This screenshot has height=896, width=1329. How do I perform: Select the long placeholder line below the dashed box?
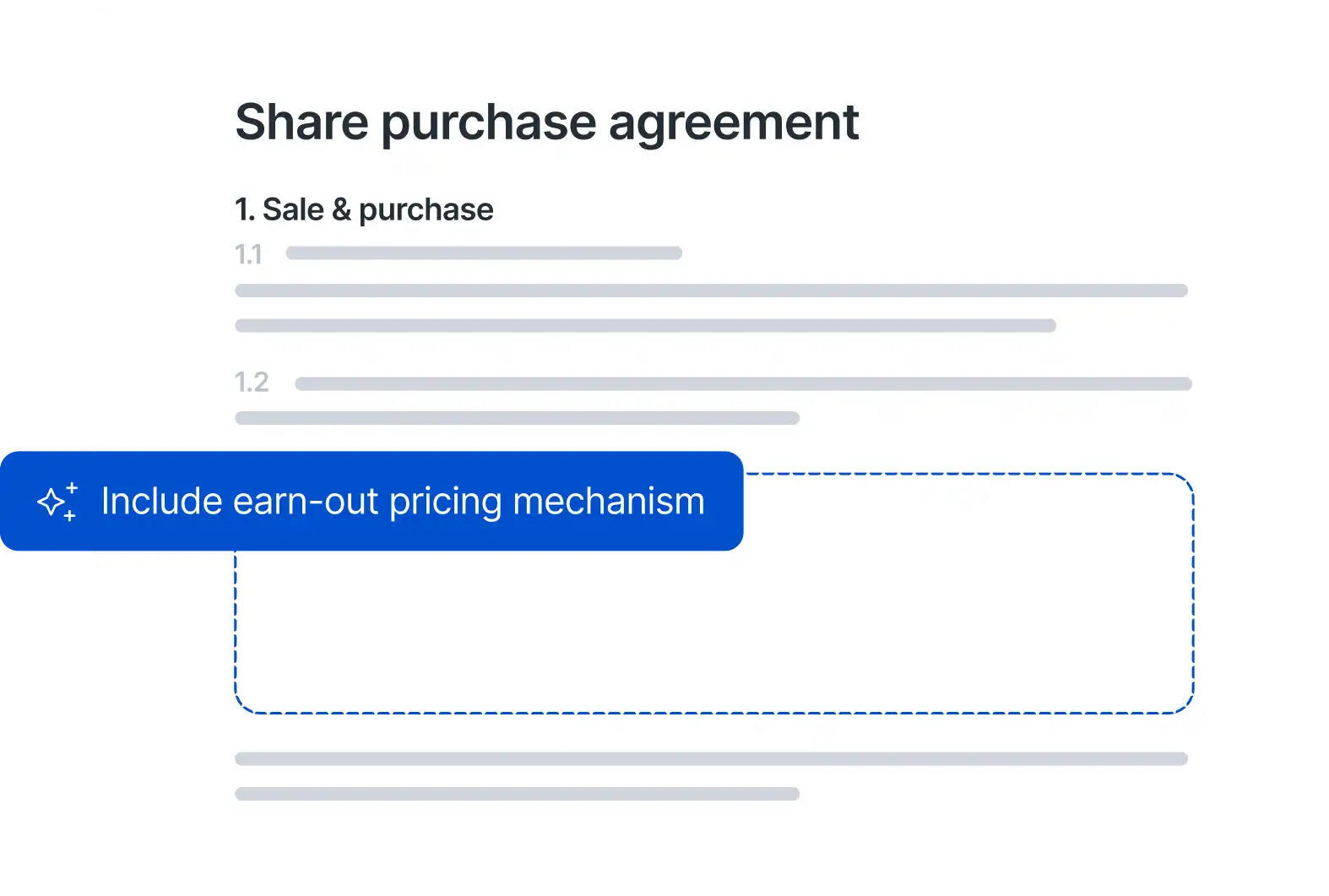tap(711, 759)
